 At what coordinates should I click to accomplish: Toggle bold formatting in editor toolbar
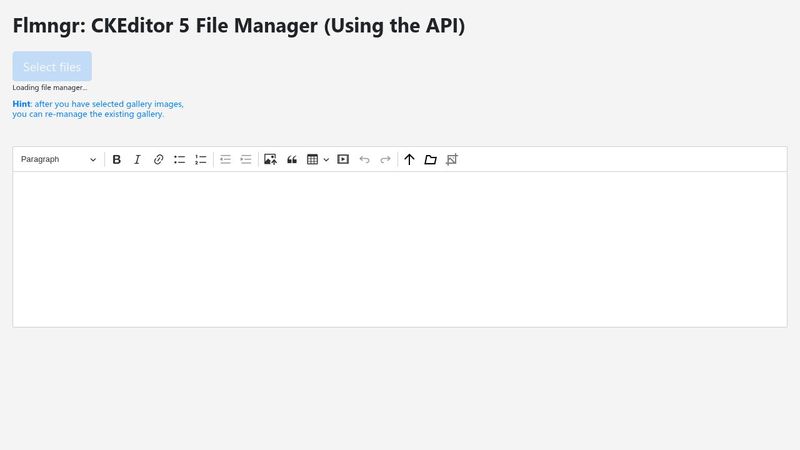point(117,159)
